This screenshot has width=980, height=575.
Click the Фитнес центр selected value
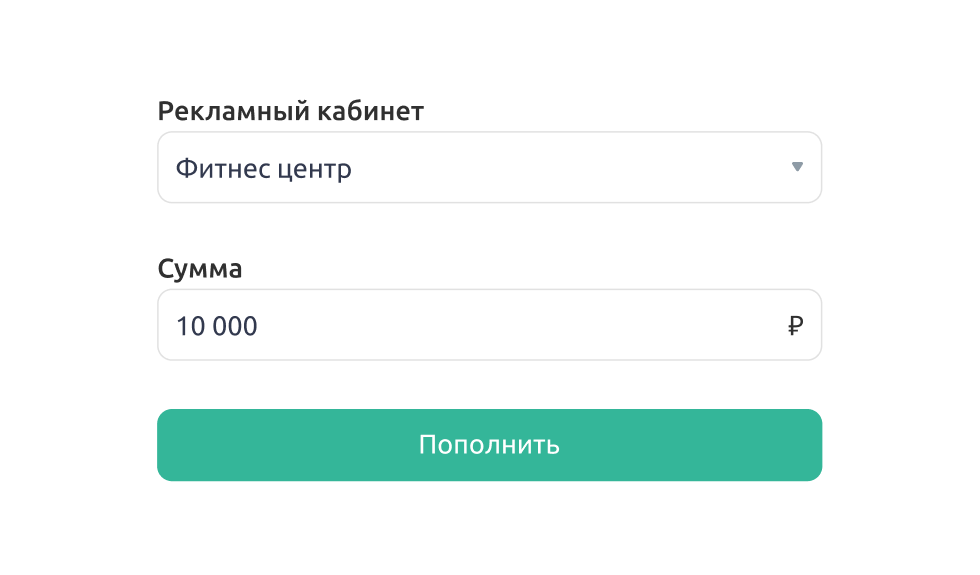tap(264, 169)
